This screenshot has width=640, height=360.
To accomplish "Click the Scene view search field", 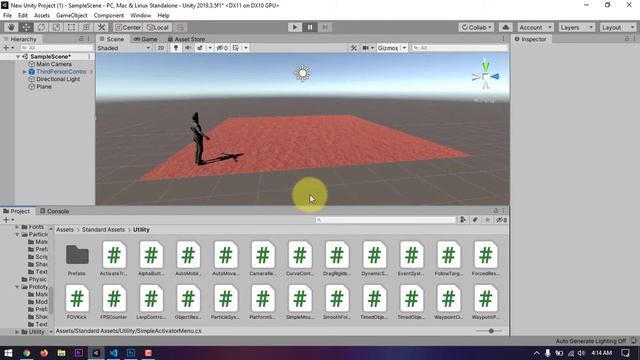I will [459, 48].
